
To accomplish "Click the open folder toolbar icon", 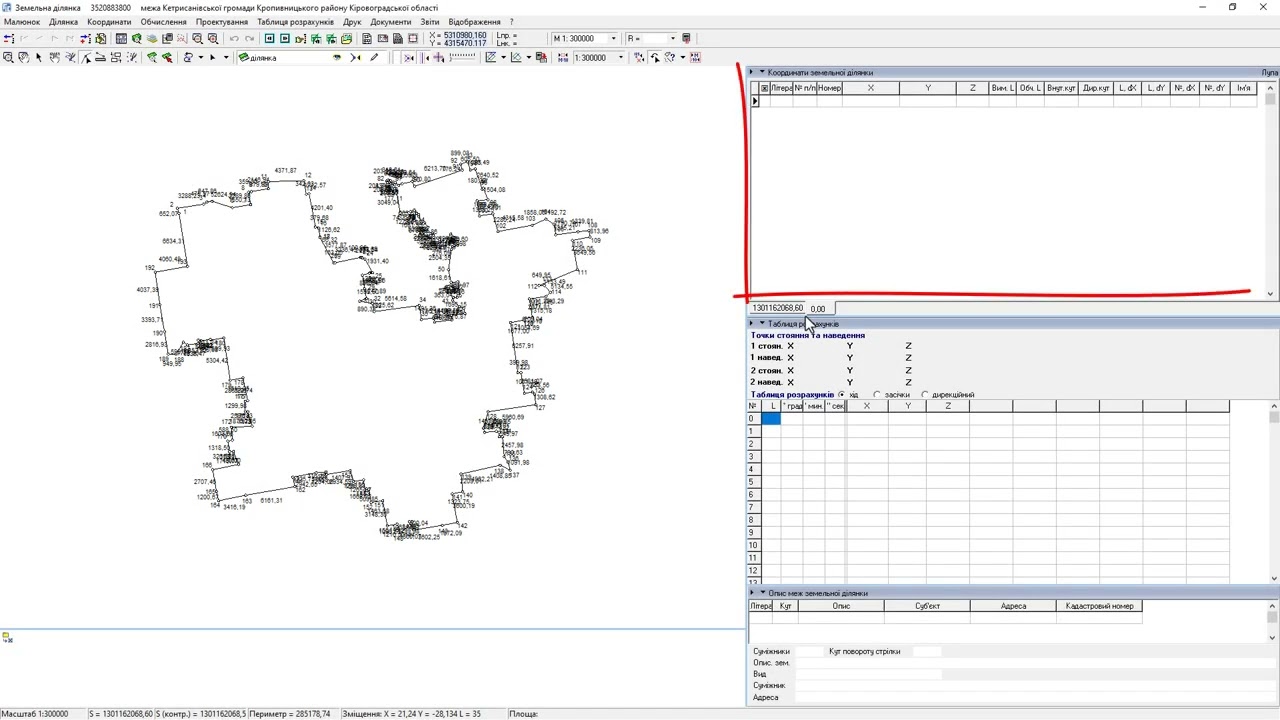I will pos(346,38).
